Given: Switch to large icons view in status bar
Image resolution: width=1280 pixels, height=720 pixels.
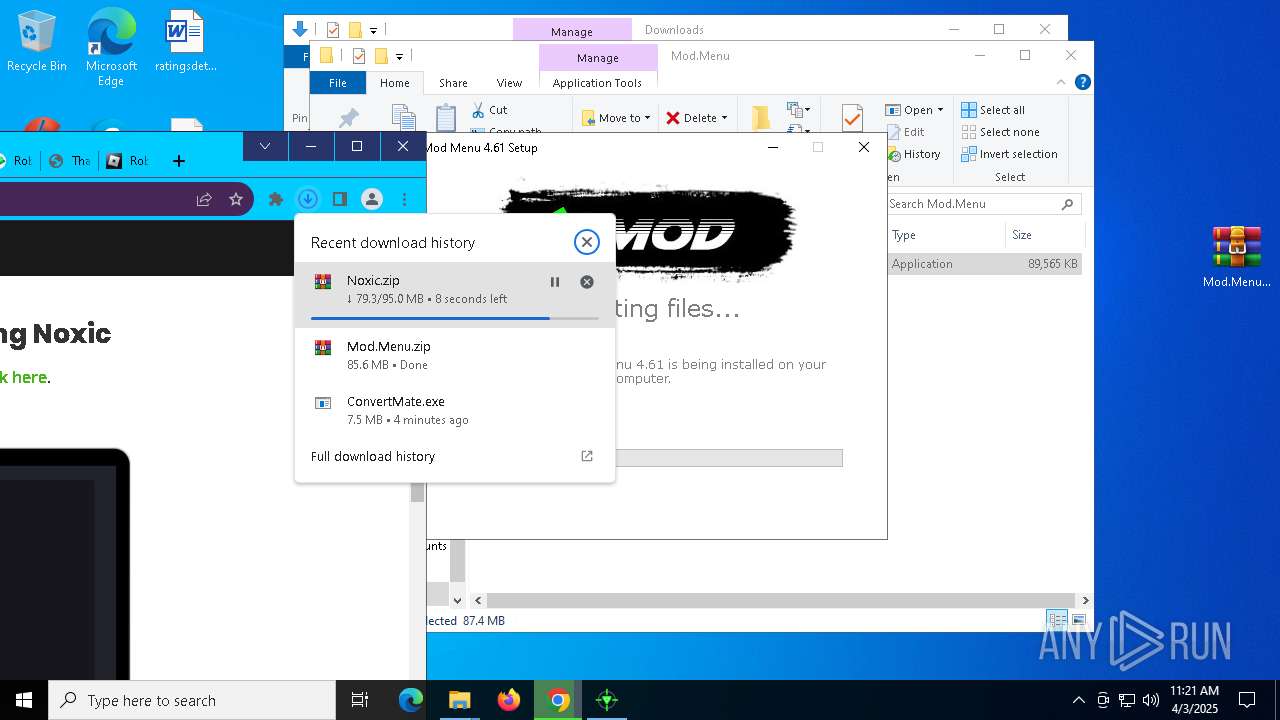Looking at the screenshot, I should (x=1079, y=620).
